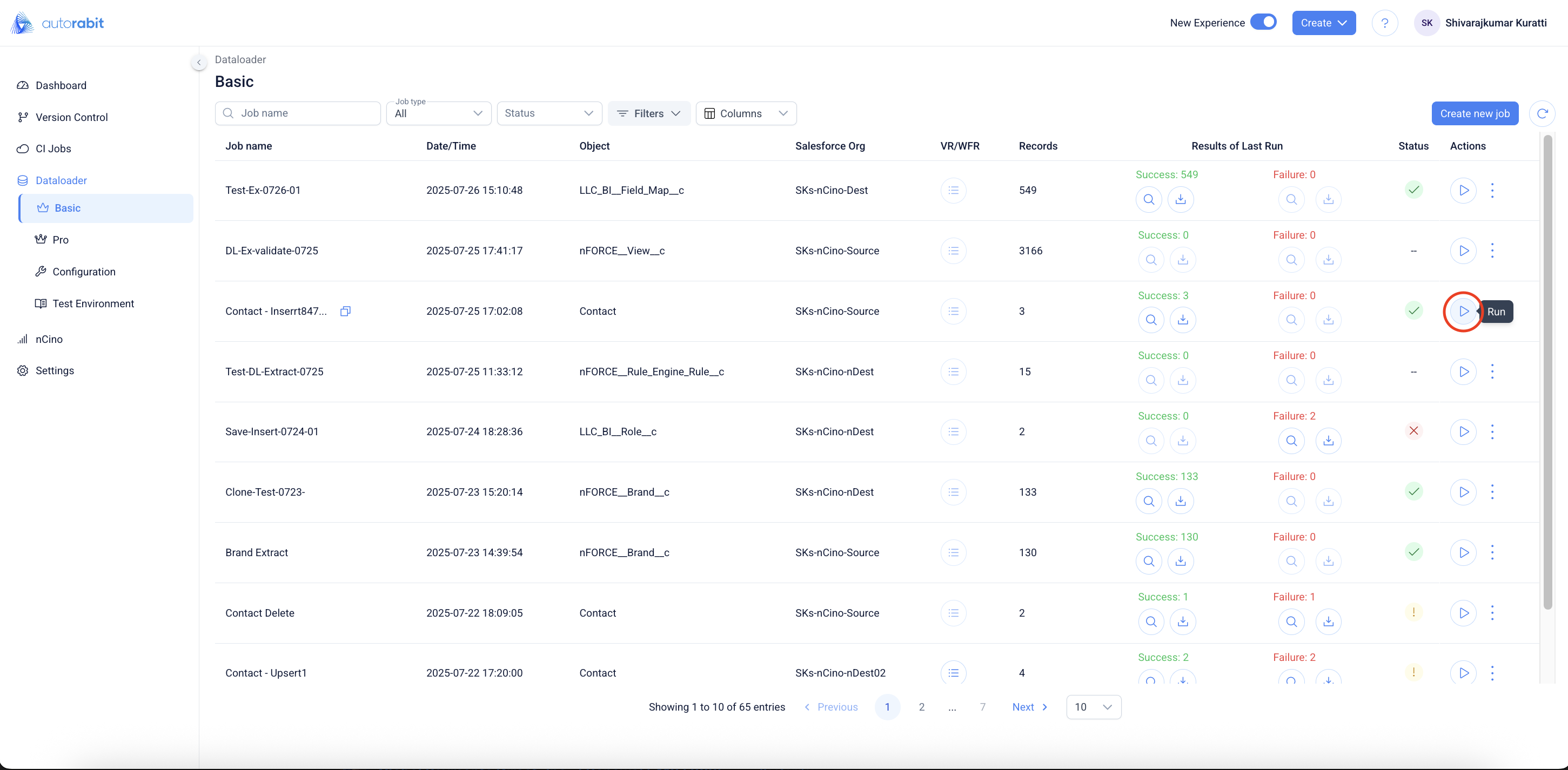Toggle the New Experience switch
The width and height of the screenshot is (1568, 770).
1263,23
